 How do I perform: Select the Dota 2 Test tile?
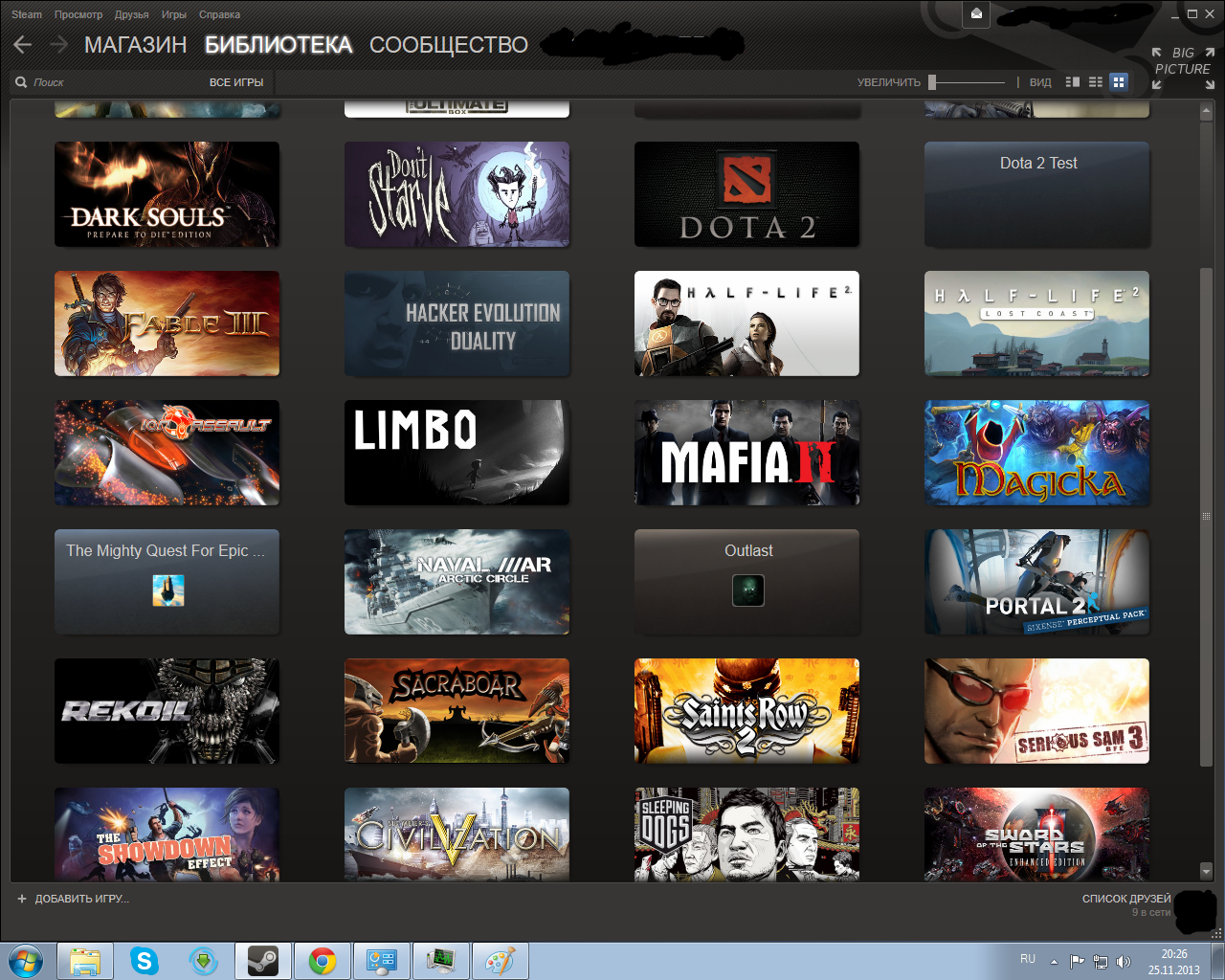[x=1036, y=194]
